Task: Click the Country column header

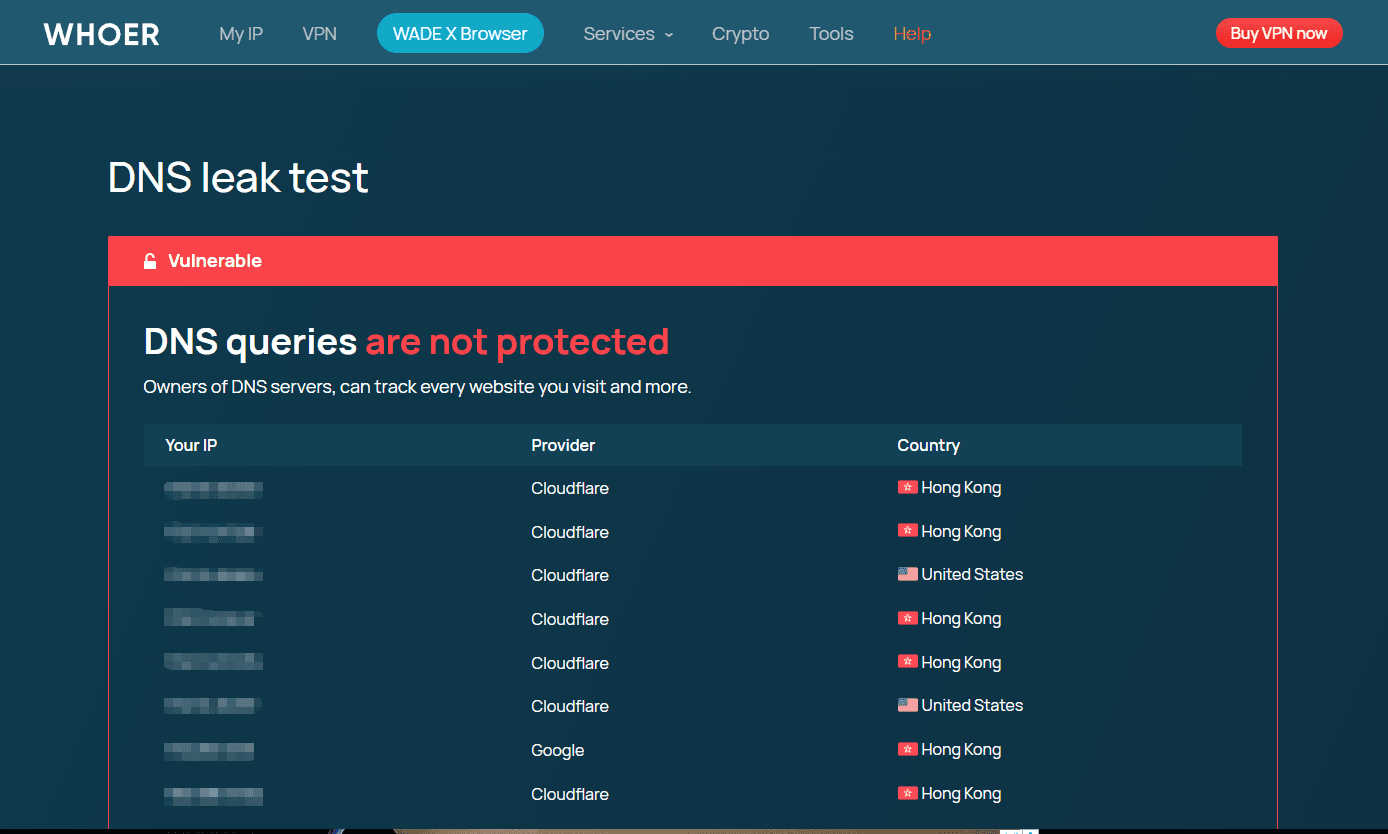Action: (928, 445)
